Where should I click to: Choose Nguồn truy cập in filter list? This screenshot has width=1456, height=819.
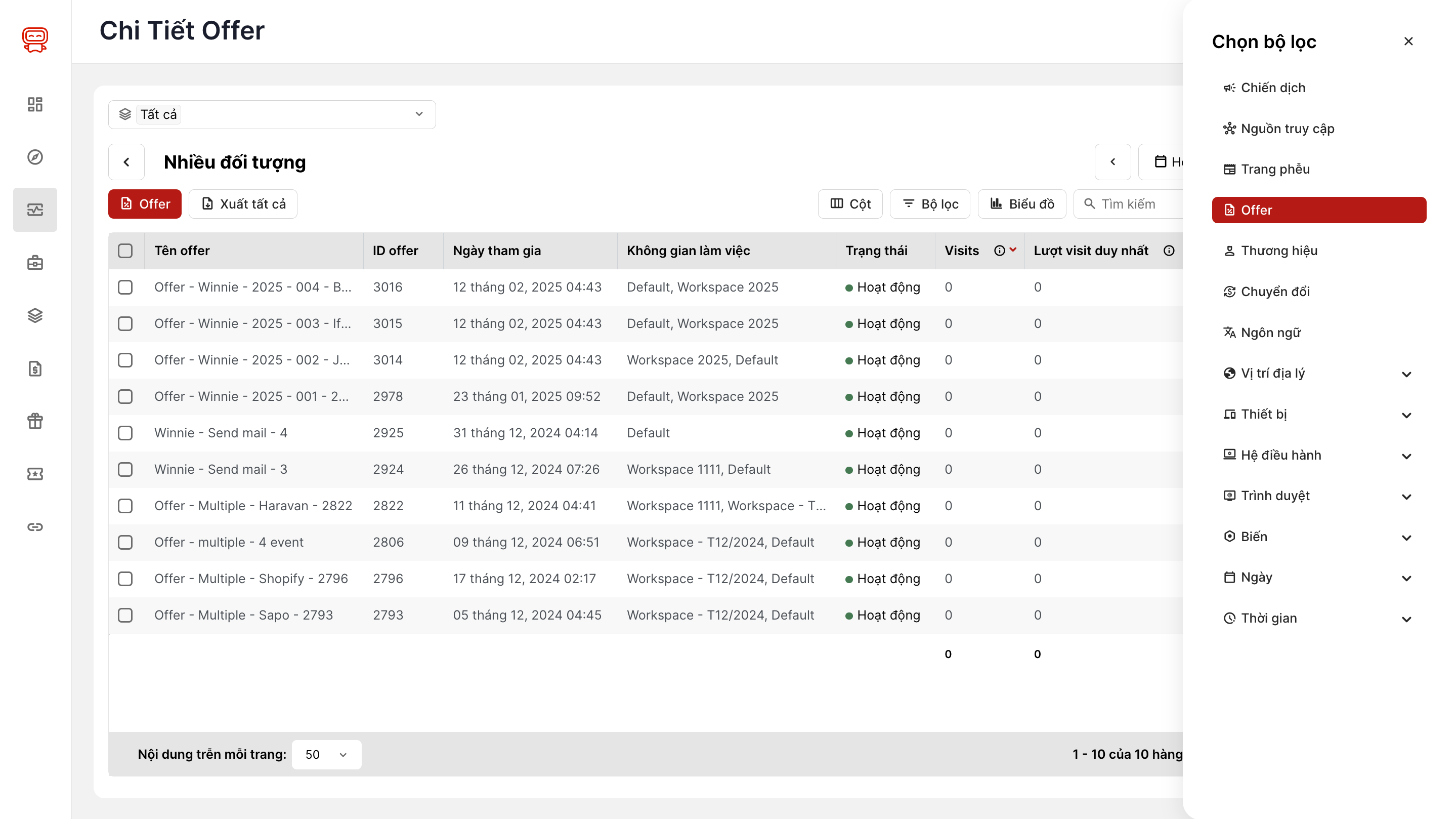tap(1287, 129)
